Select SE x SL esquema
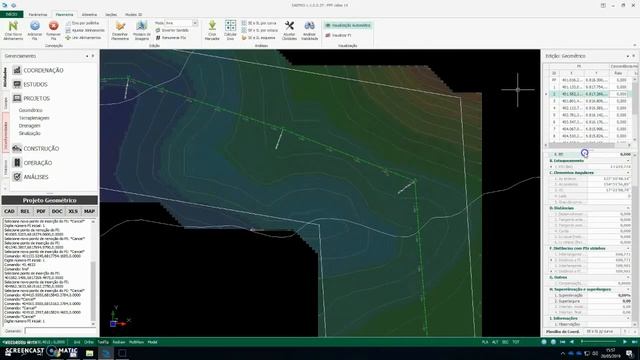Image resolution: width=640 pixels, height=360 pixels. [x=258, y=38]
